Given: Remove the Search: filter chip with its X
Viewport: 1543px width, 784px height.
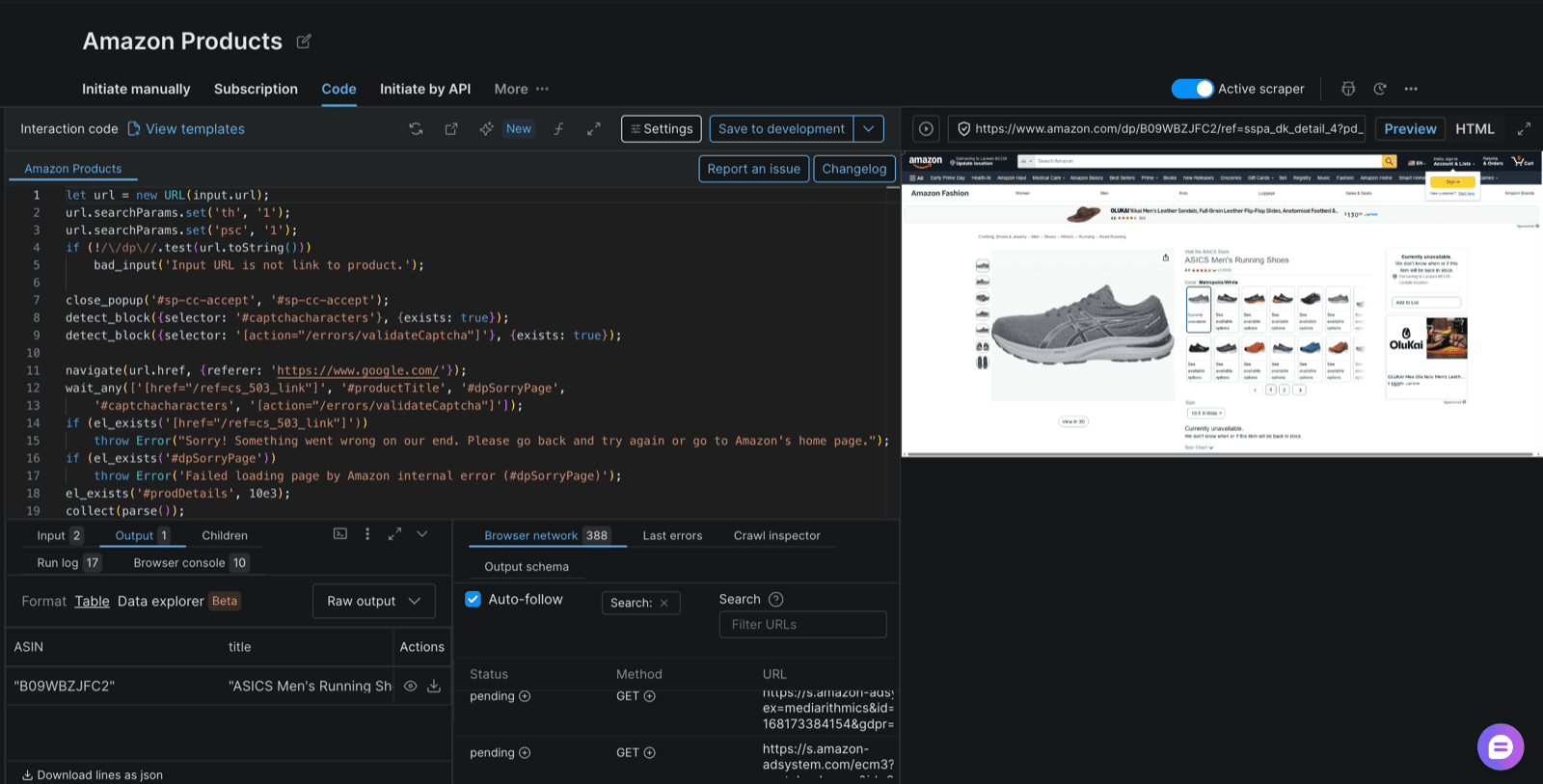Looking at the screenshot, I should coord(663,603).
